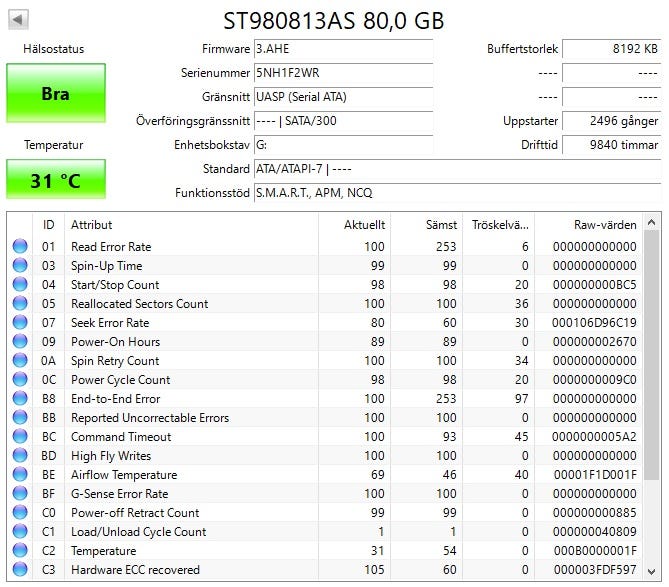
Task: Click the Firmware value field
Action: [x=343, y=48]
